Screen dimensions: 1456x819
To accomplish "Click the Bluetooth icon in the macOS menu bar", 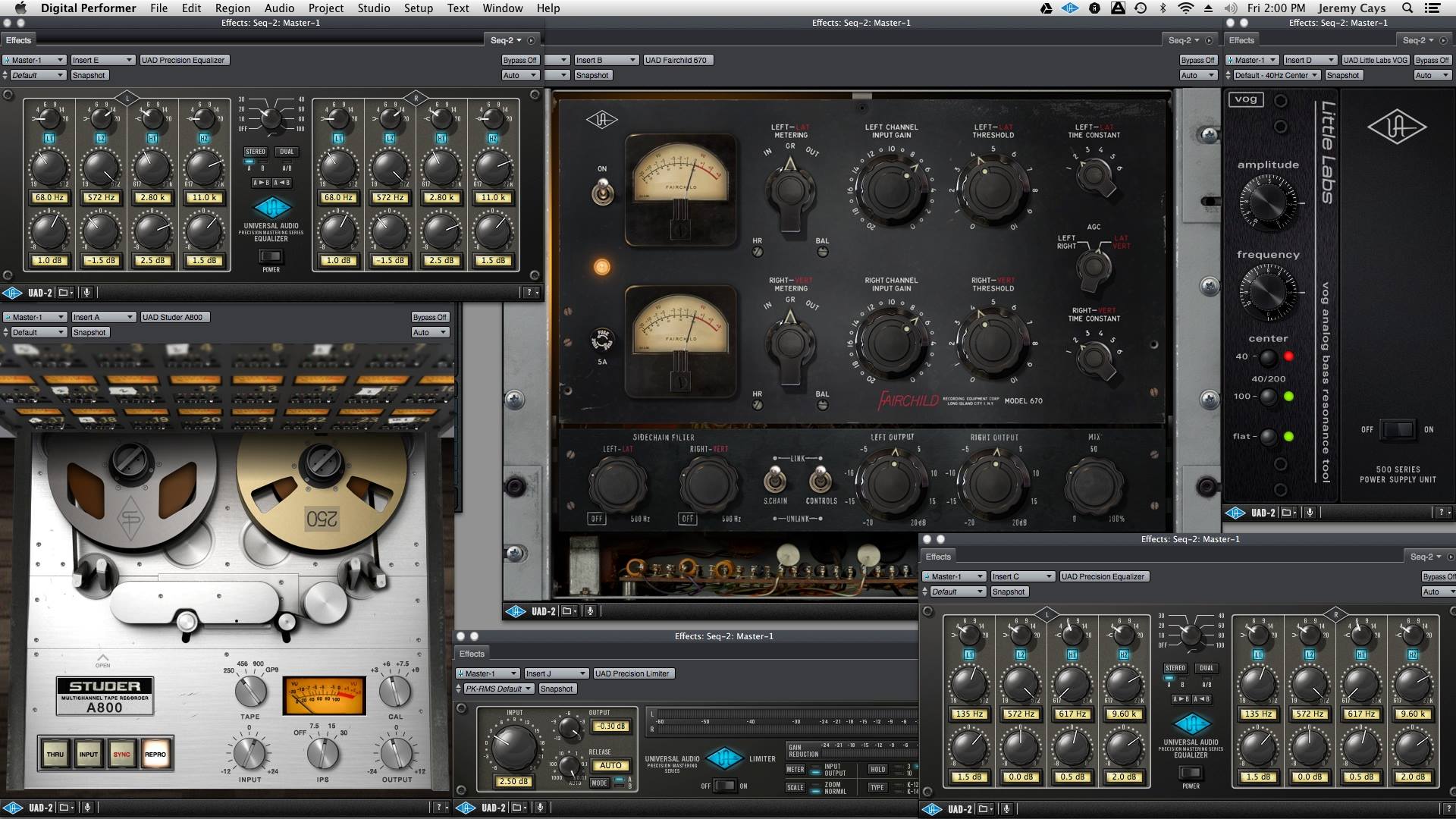I will click(x=1163, y=8).
